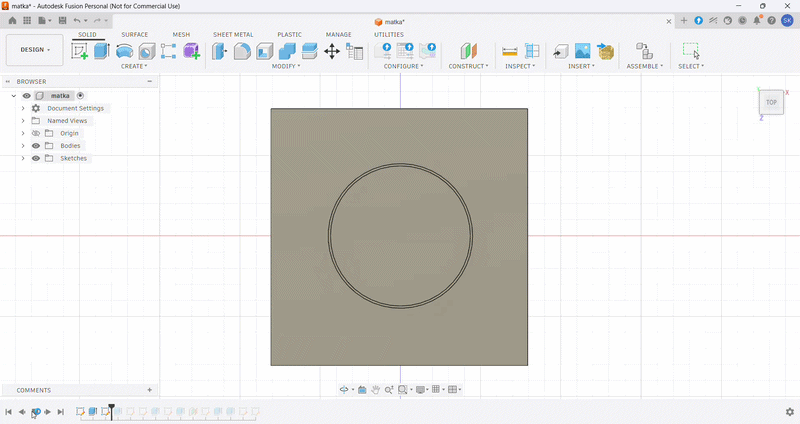This screenshot has width=800, height=424.
Task: Select the Fillet tool
Action: (x=242, y=51)
